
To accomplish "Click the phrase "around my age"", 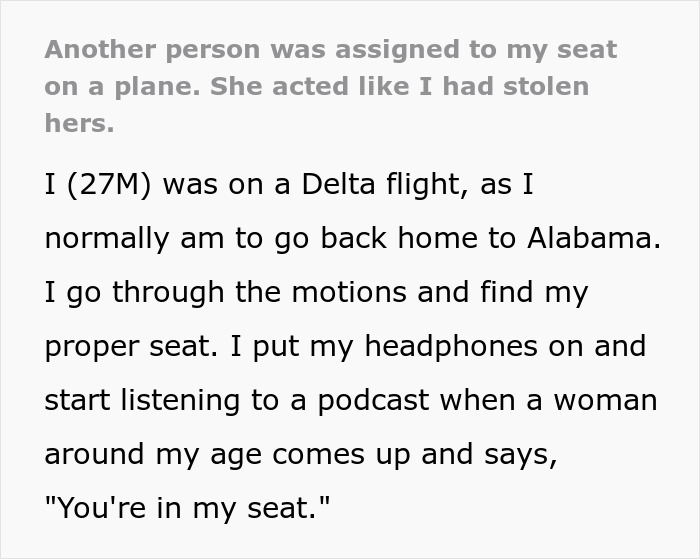I will pos(165,455).
